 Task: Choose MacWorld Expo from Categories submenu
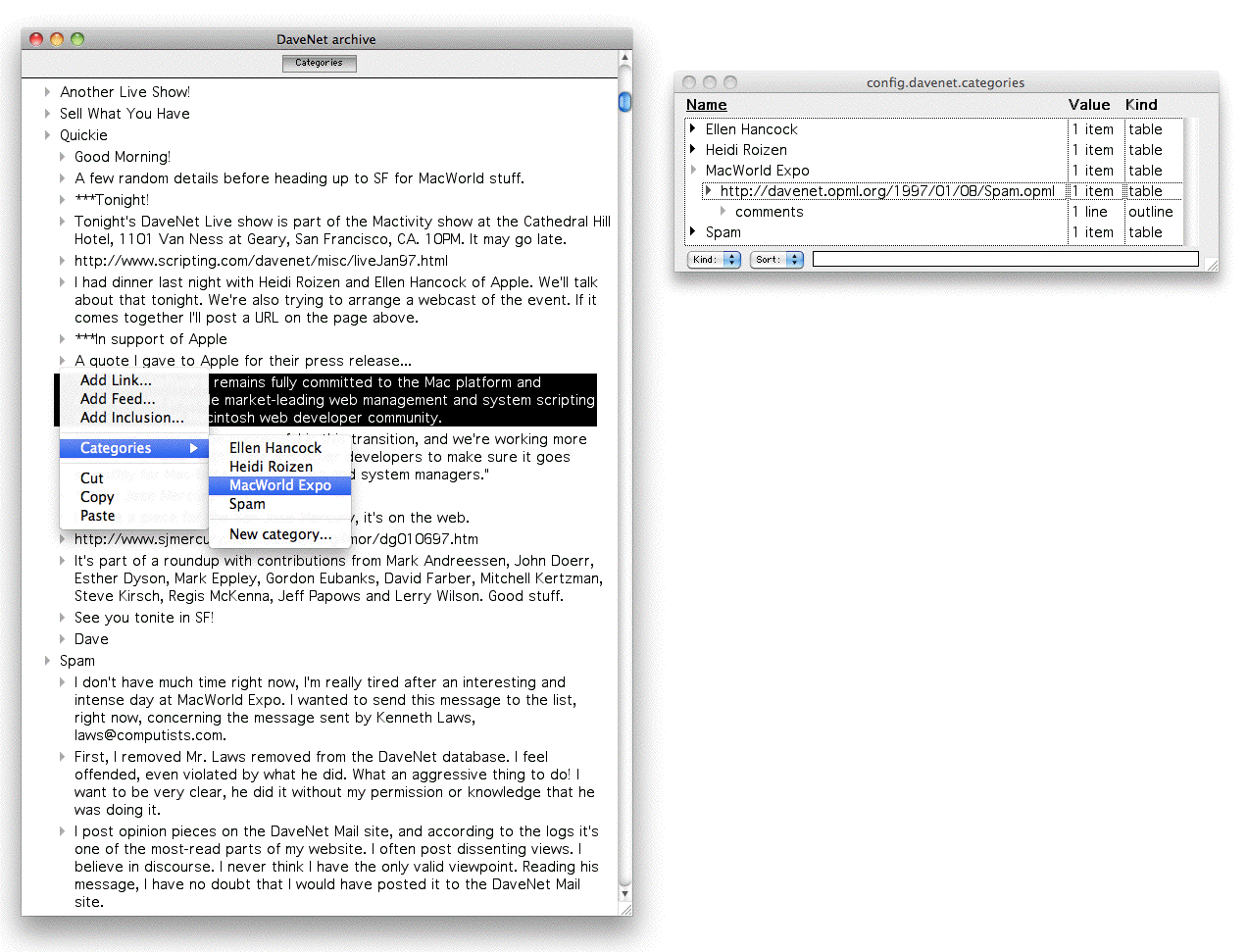(x=279, y=485)
